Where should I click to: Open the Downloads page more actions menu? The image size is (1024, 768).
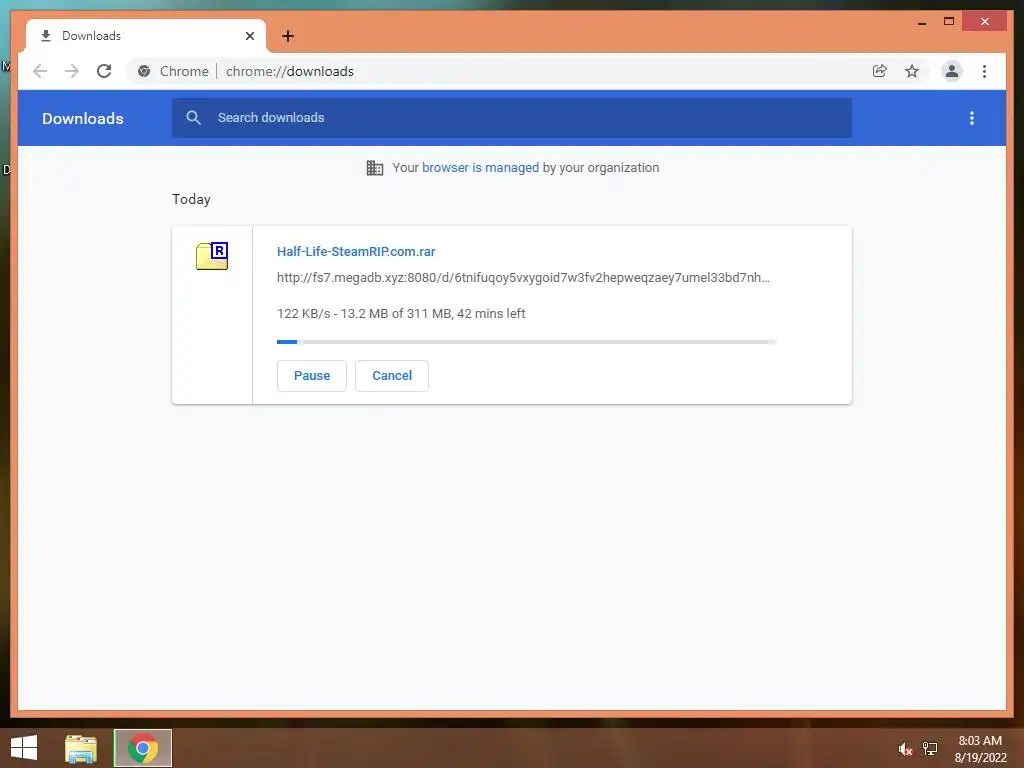pyautogui.click(x=972, y=118)
